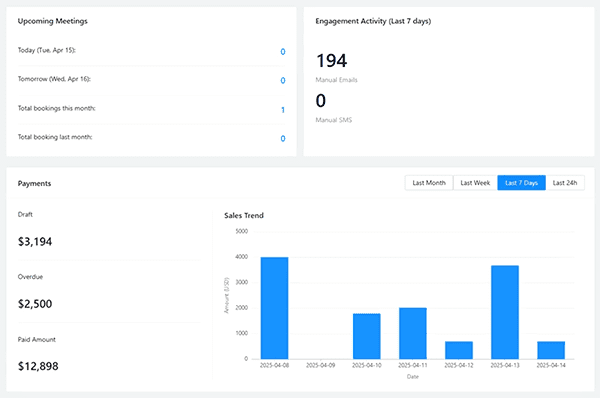Click the 194 Manual Emails figure
This screenshot has width=600, height=398.
(x=331, y=61)
